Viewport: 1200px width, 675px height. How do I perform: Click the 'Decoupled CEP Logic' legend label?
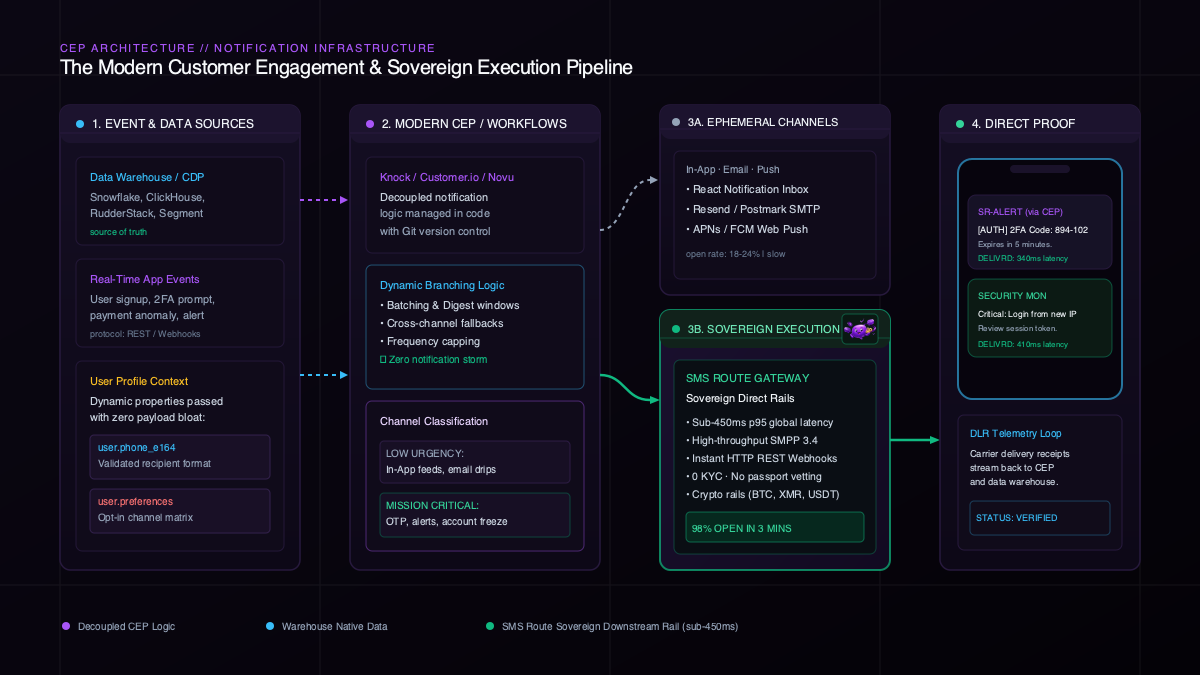[x=127, y=626]
